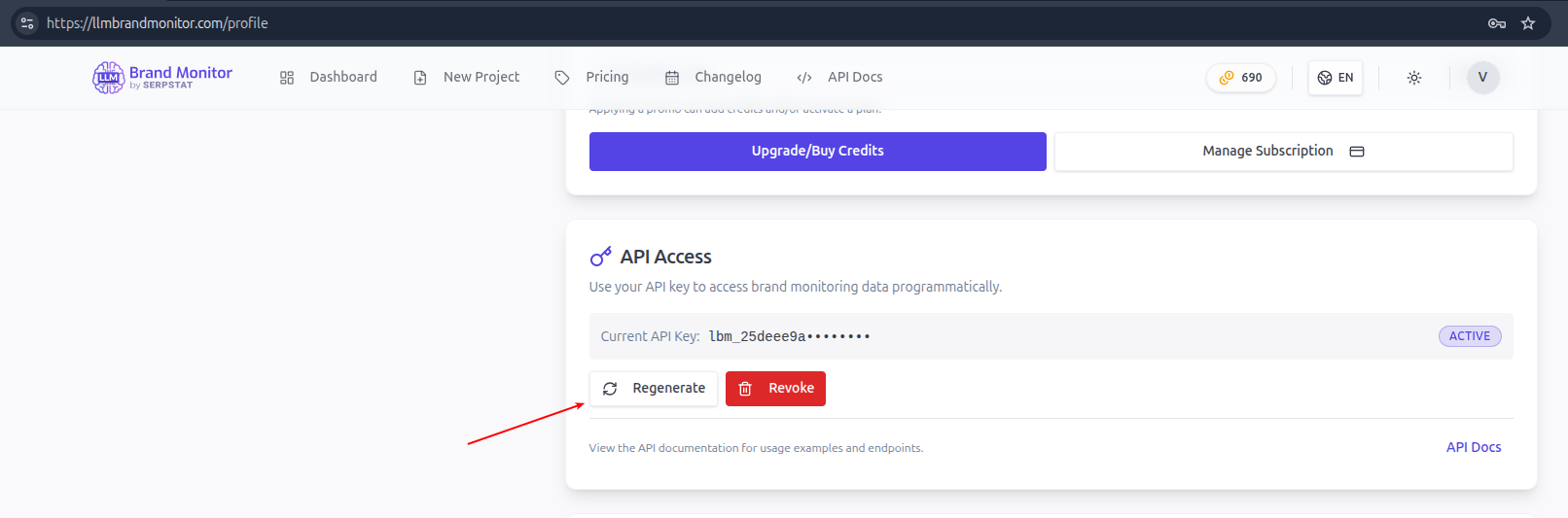Click the 'View the API documentation' note
The width and height of the screenshot is (1568, 518).
[756, 448]
